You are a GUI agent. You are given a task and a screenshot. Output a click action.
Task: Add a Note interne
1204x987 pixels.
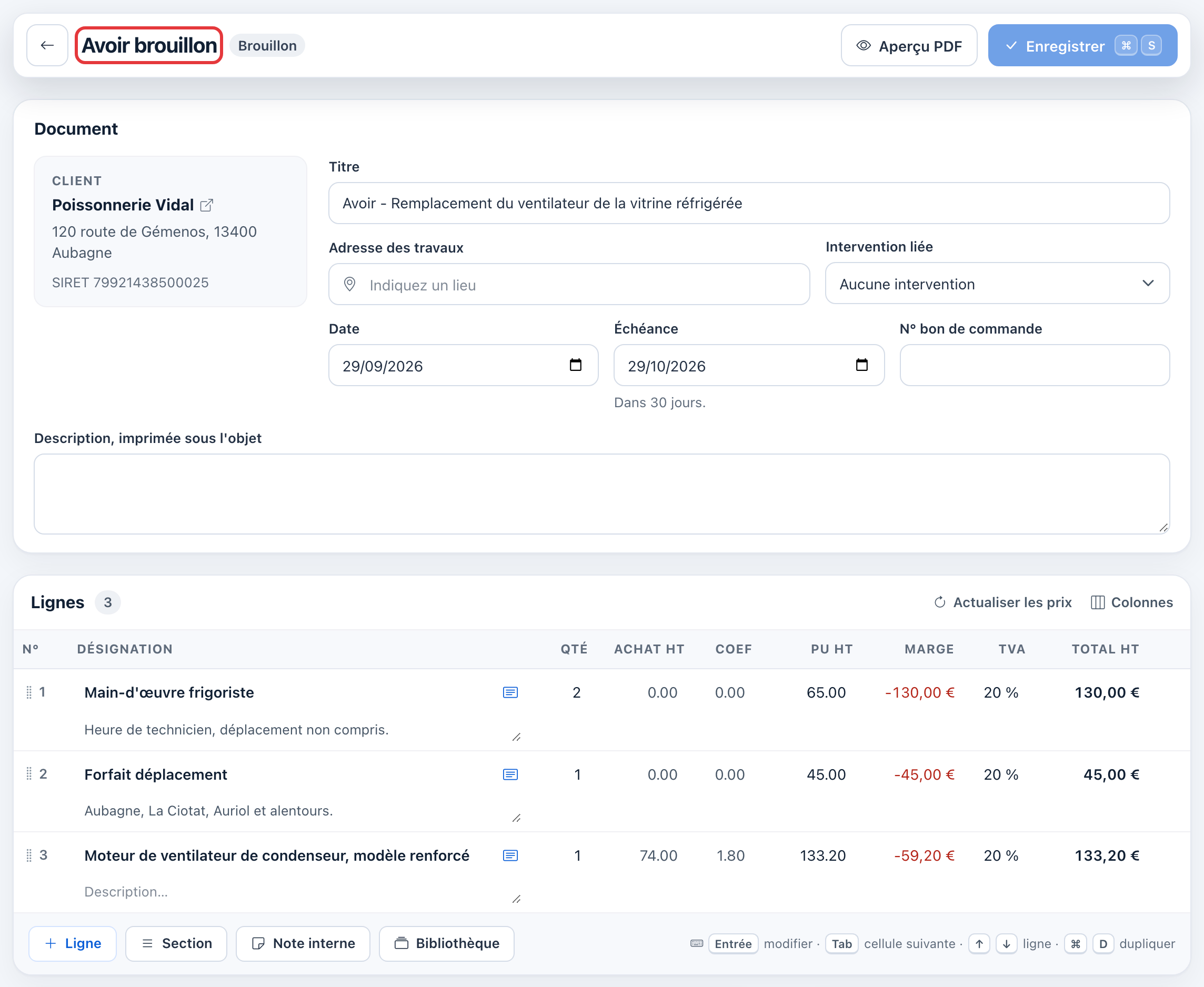[x=303, y=943]
